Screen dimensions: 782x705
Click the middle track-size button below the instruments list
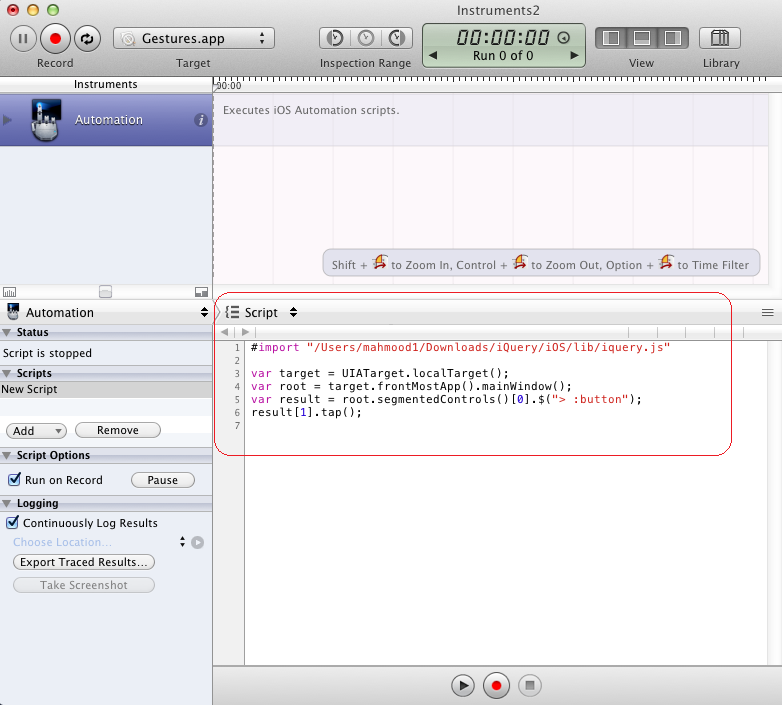click(x=105, y=292)
